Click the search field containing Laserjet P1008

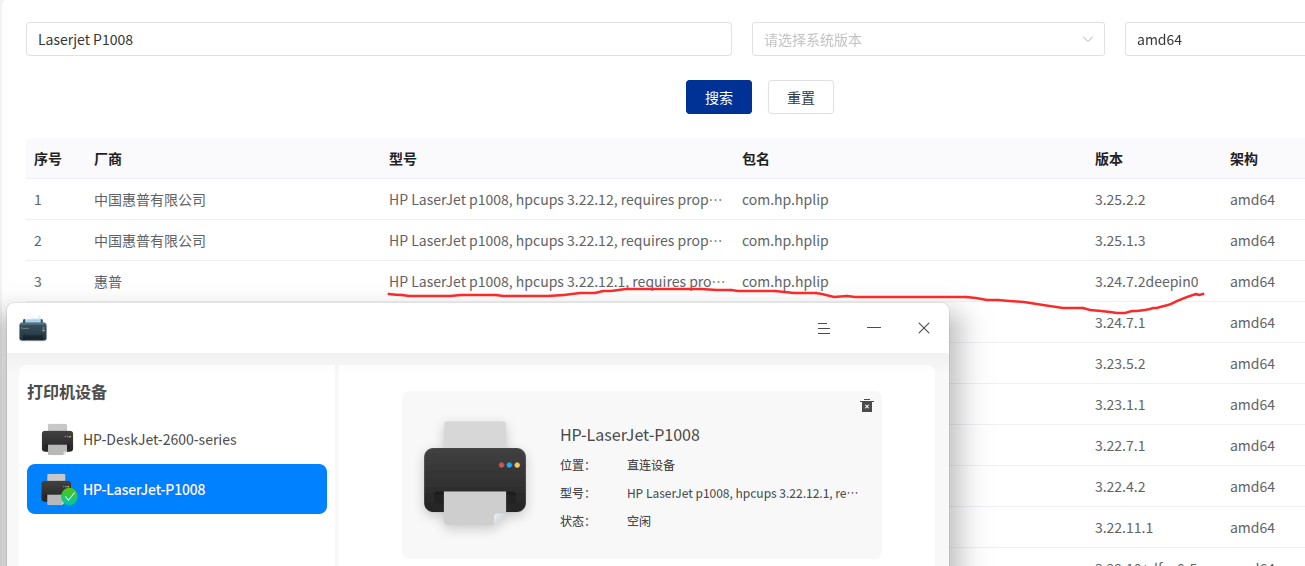click(379, 39)
